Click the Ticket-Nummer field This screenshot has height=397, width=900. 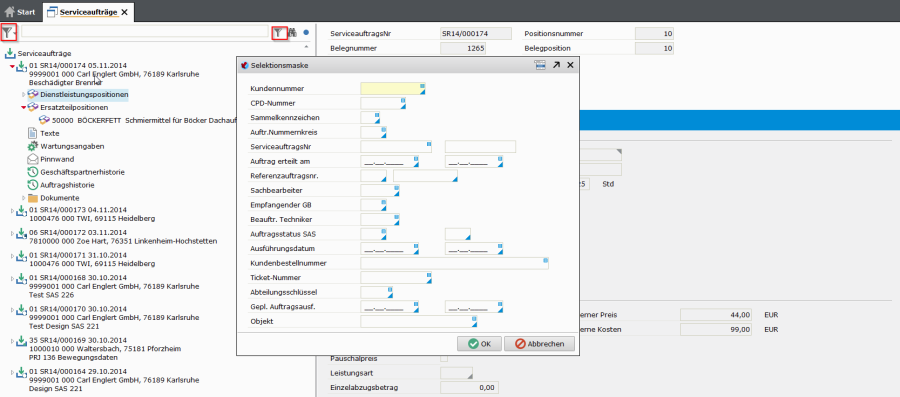396,278
